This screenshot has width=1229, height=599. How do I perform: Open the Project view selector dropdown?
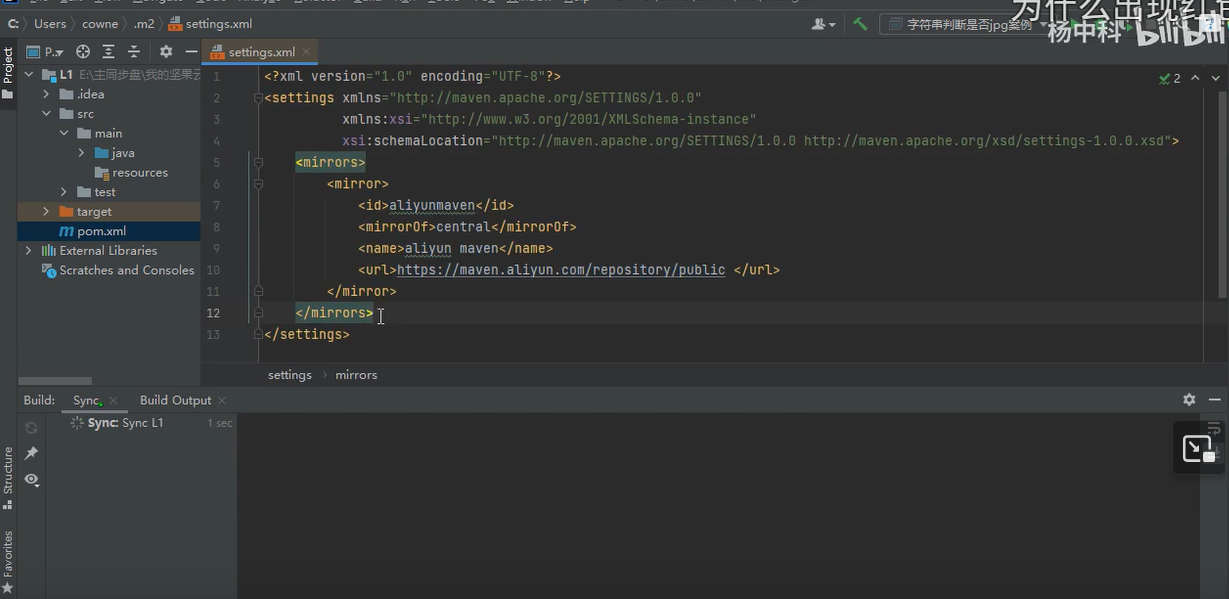pyautogui.click(x=45, y=52)
